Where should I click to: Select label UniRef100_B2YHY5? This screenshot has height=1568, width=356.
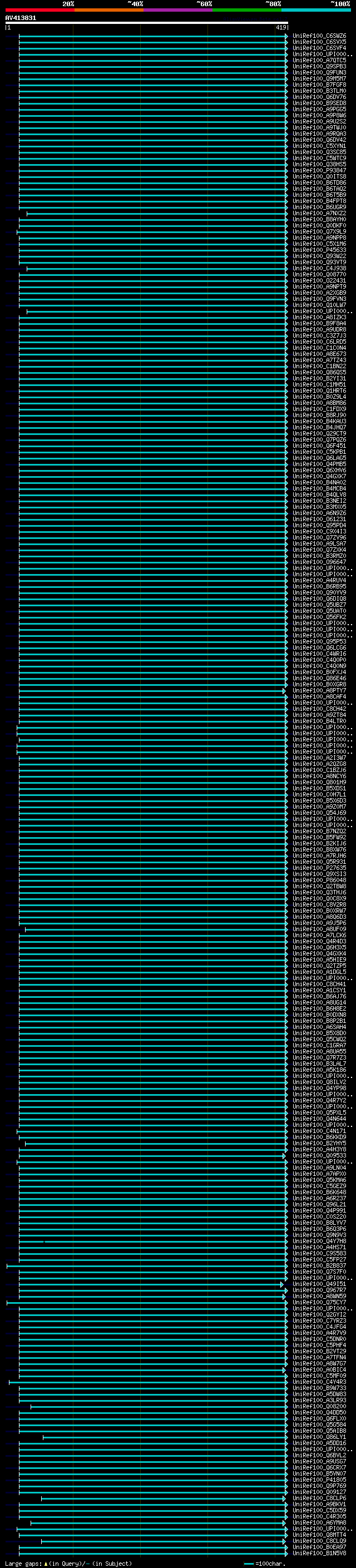pos(319,1144)
